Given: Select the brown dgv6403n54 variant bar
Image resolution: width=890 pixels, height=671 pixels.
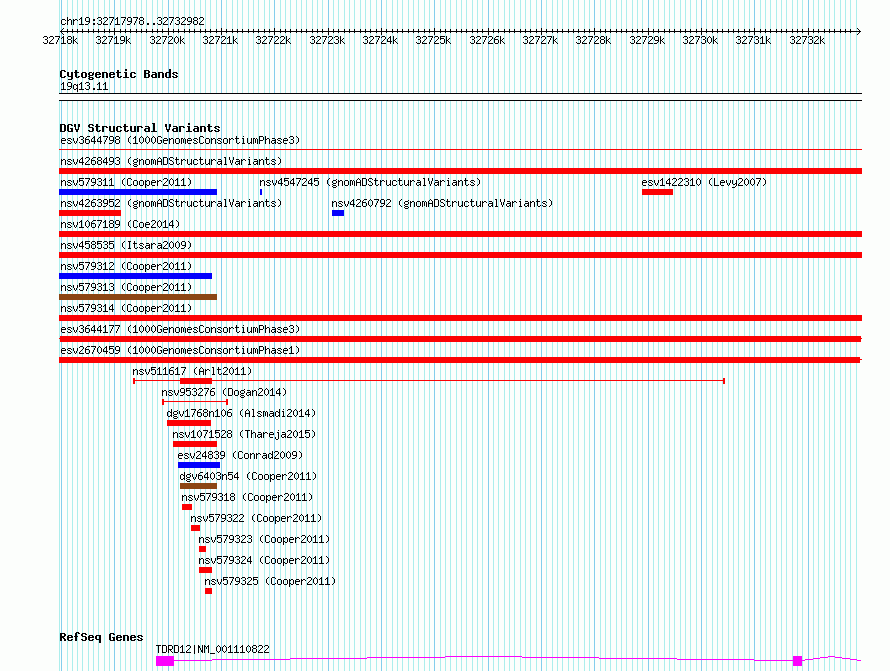Looking at the screenshot, I should click(x=198, y=486).
